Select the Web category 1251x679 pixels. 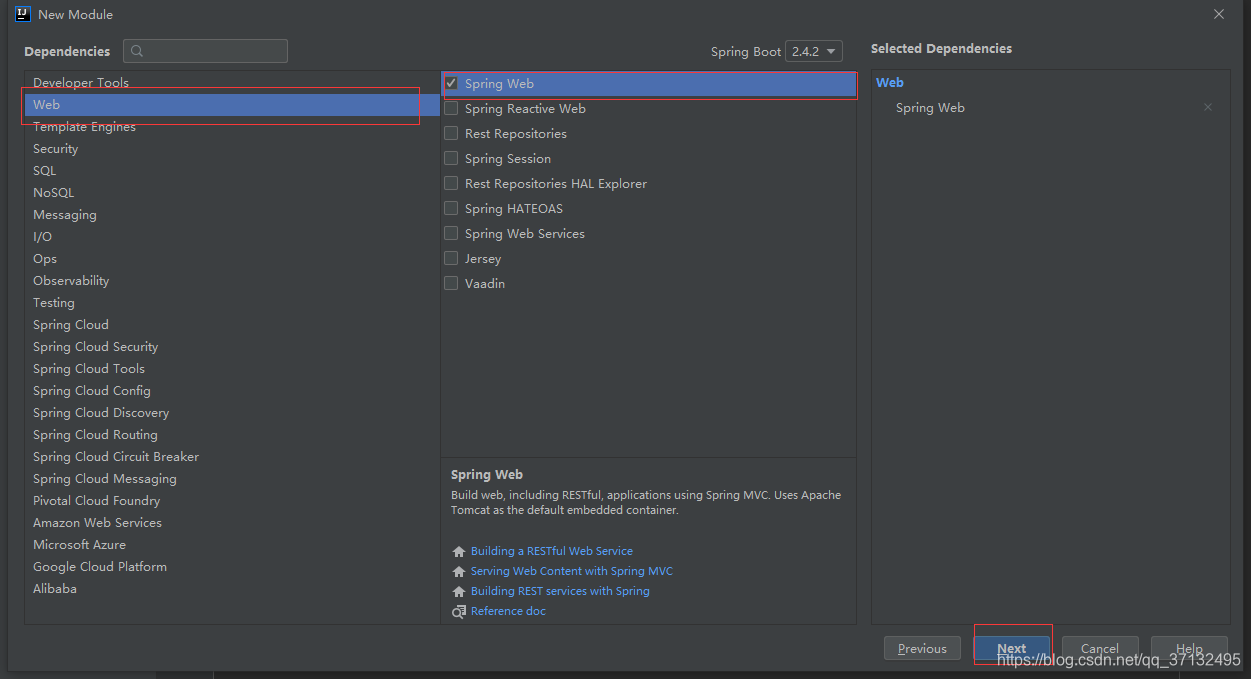point(232,105)
